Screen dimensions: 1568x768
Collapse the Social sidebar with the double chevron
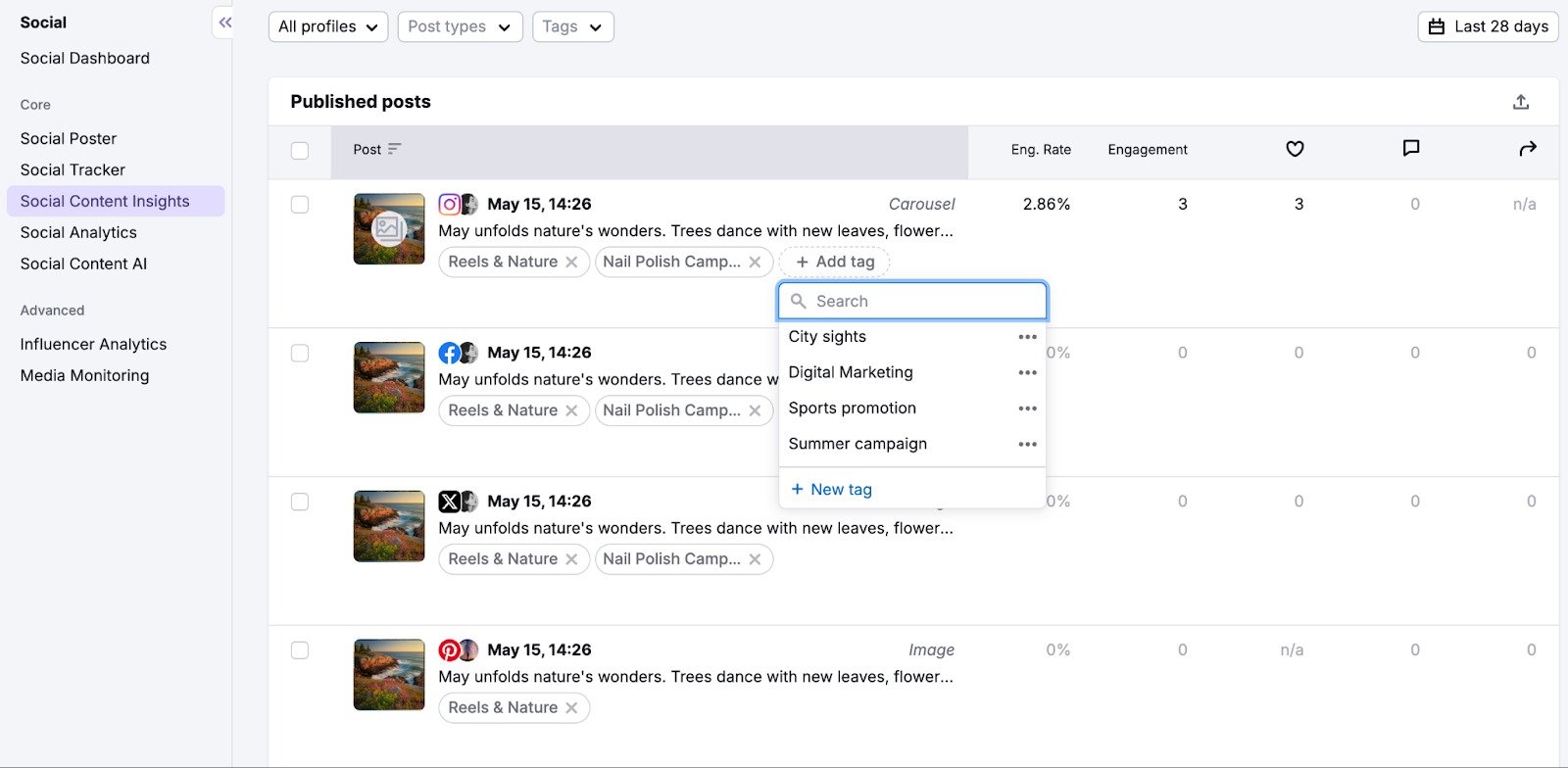[x=224, y=23]
